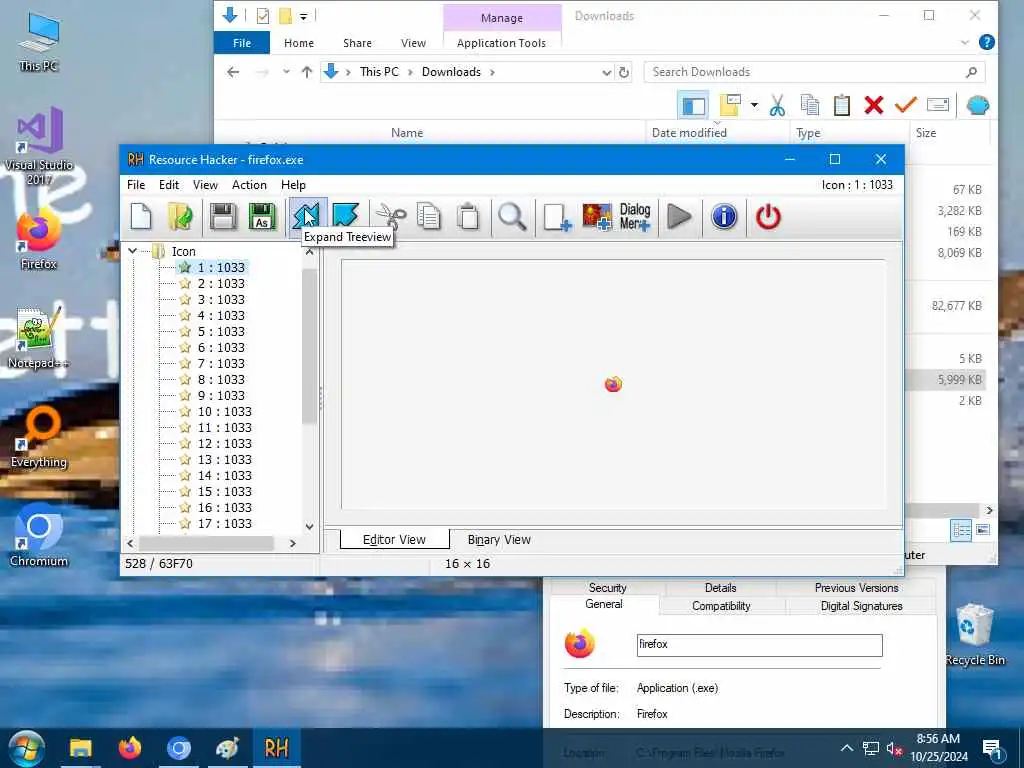Viewport: 1024px width, 768px height.
Task: Click the firefox name field in Properties
Action: (760, 645)
